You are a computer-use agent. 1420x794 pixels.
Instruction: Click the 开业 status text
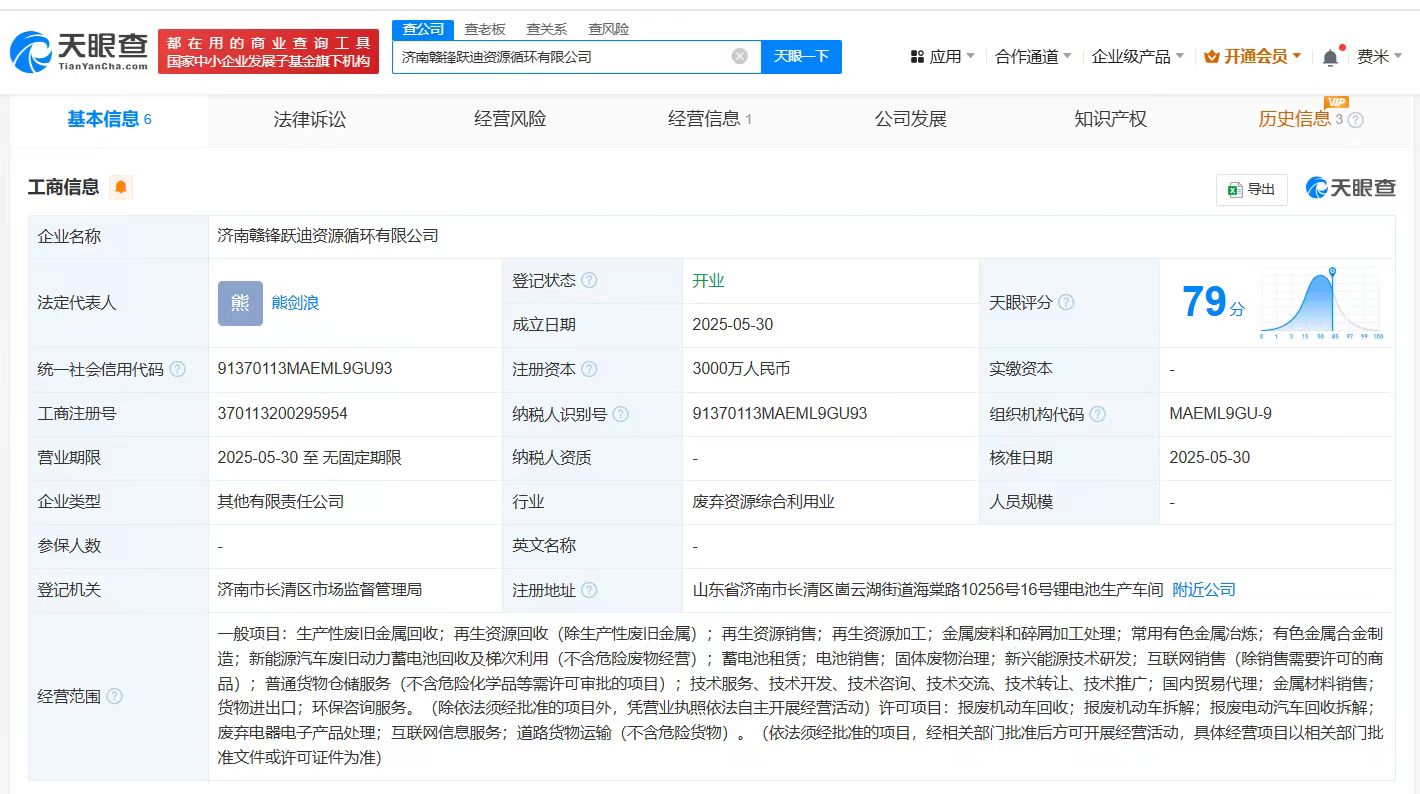pos(708,281)
